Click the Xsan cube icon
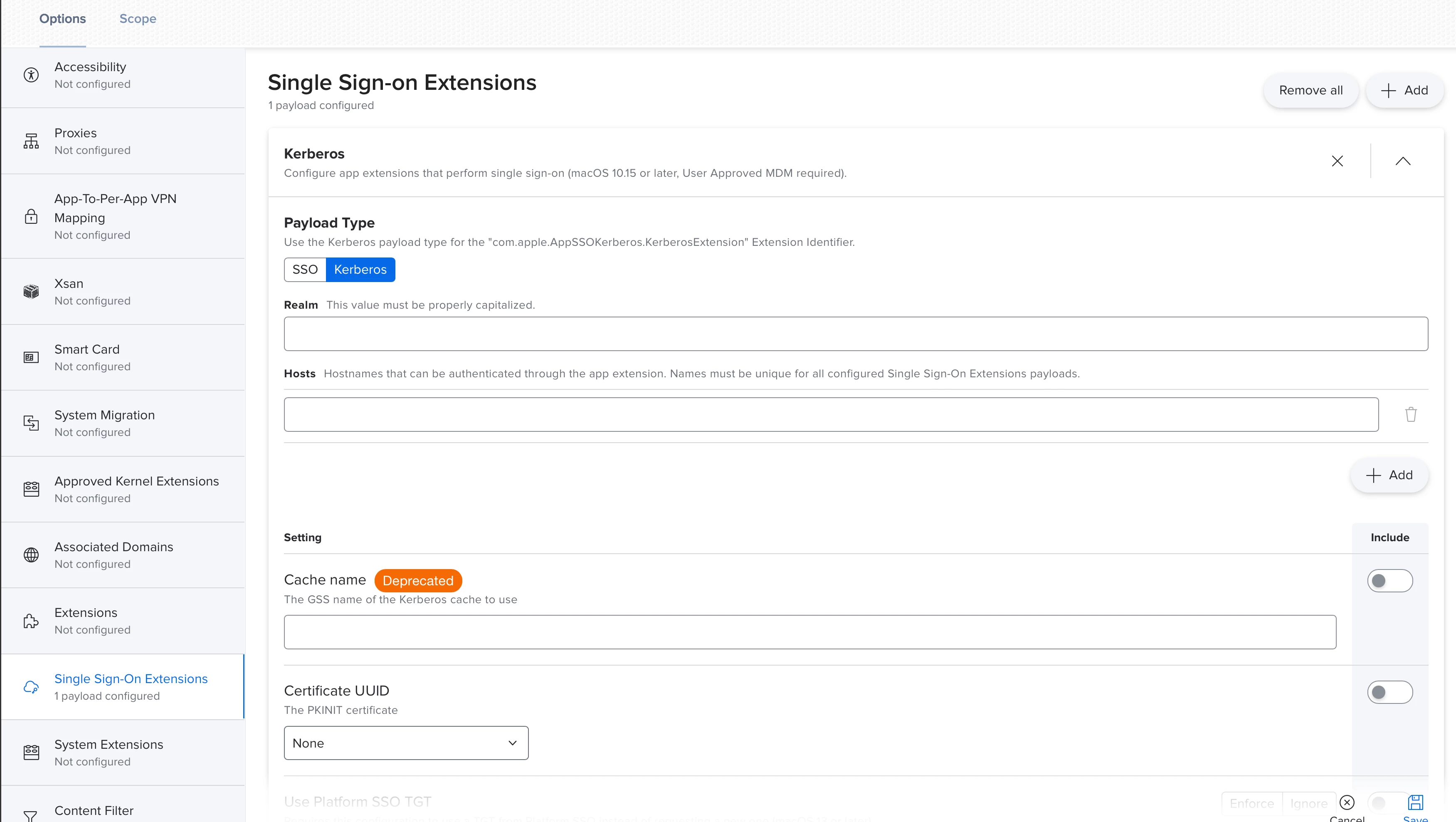The width and height of the screenshot is (1456, 822). pyautogui.click(x=31, y=292)
